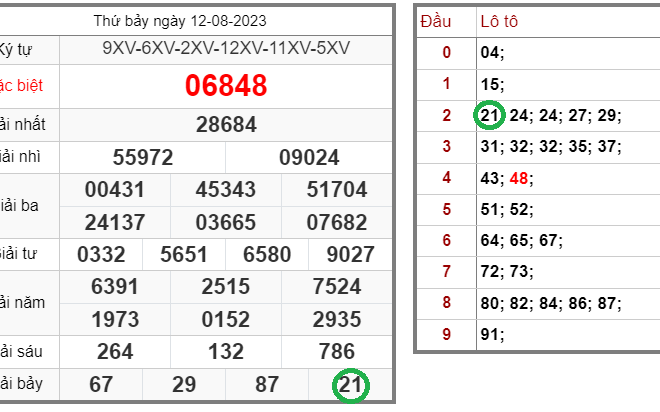Click the red special prize number 06848

coord(226,86)
